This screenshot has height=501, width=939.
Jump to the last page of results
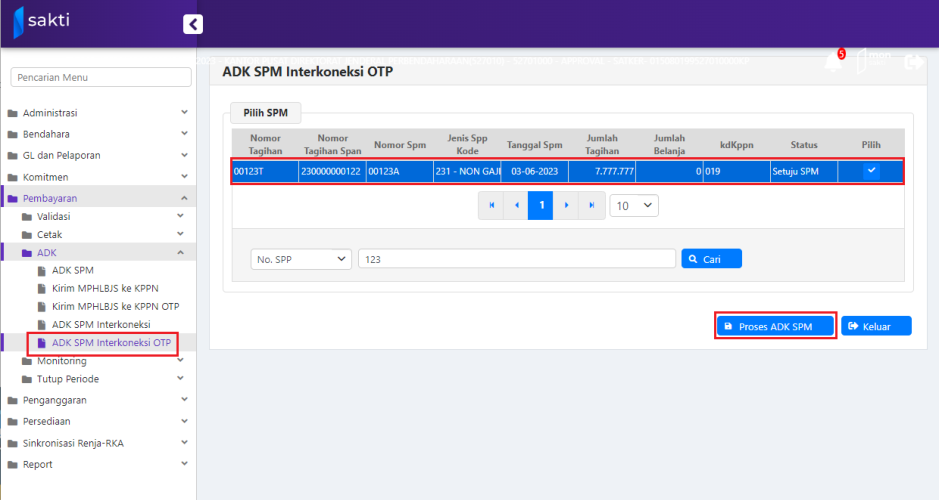pyautogui.click(x=591, y=205)
